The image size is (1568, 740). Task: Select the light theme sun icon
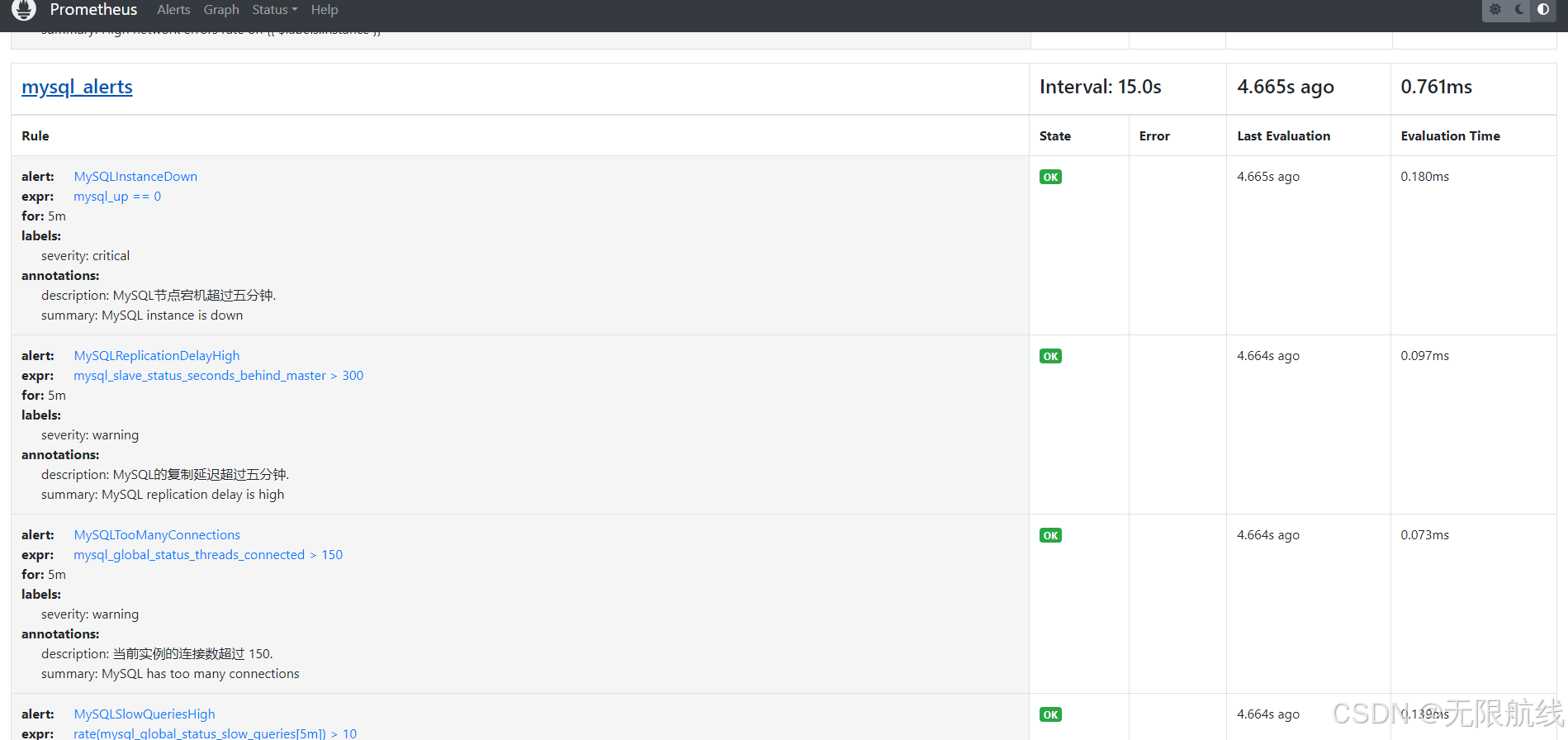click(x=1495, y=10)
